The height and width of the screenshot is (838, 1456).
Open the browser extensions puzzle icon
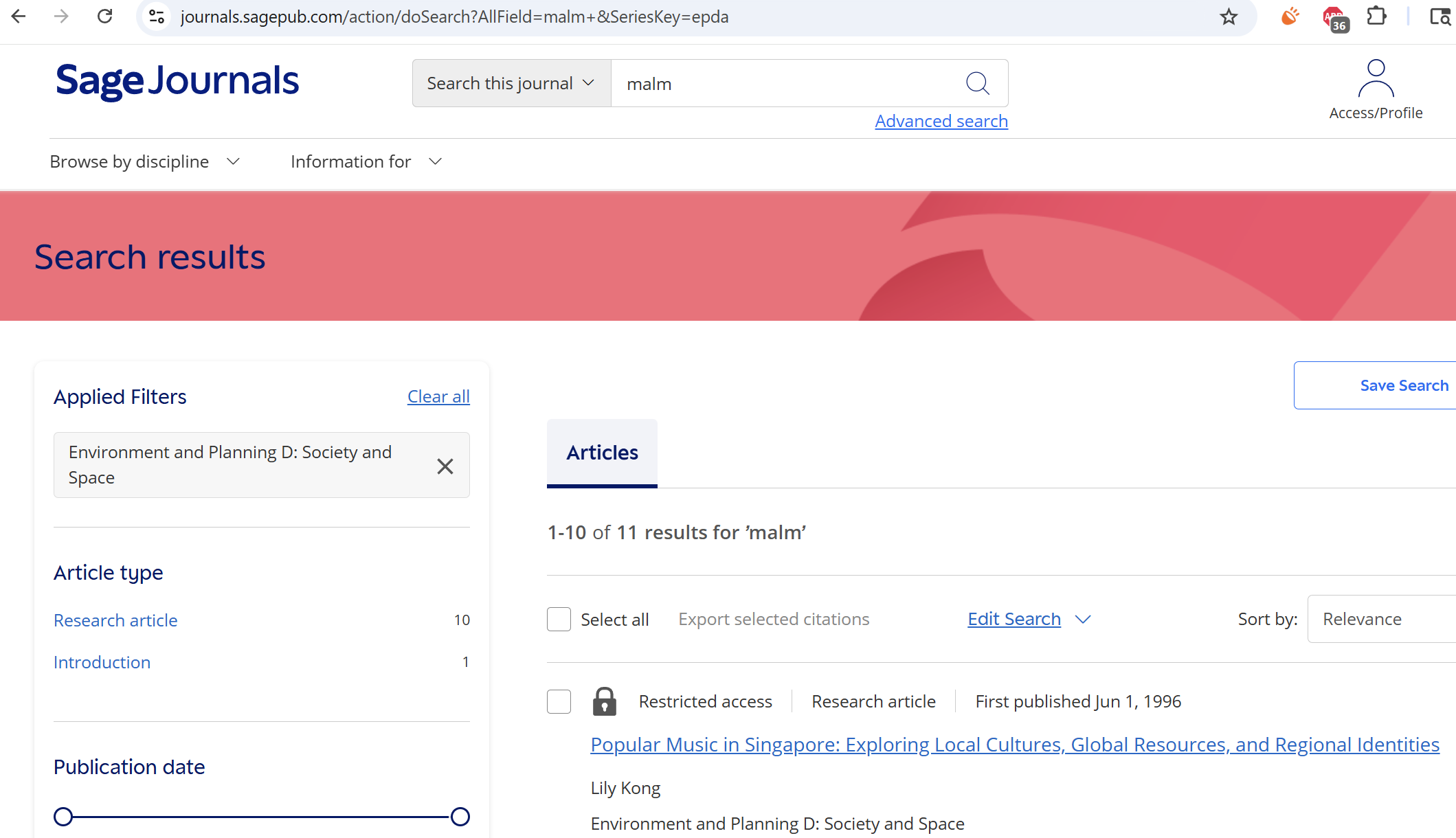tap(1376, 16)
